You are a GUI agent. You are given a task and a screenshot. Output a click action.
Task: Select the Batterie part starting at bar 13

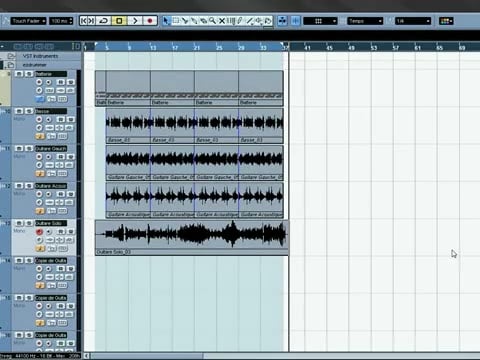172,88
